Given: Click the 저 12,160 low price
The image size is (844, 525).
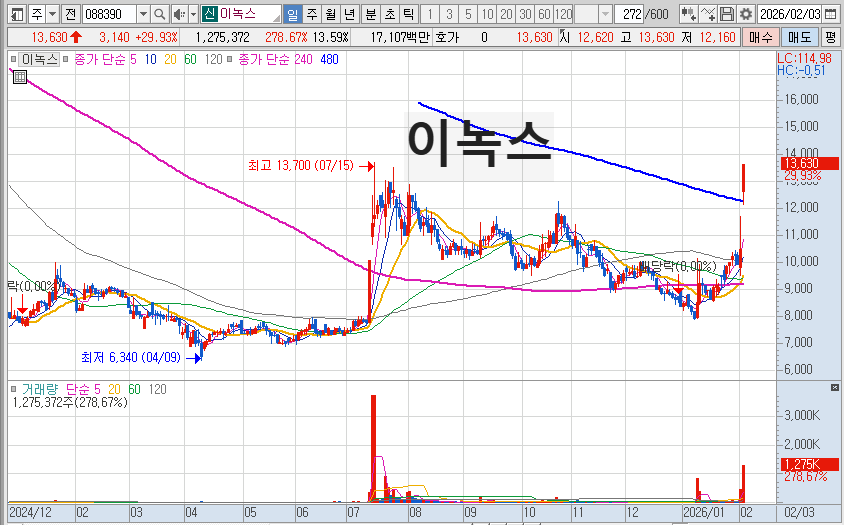Looking at the screenshot, I should (708, 37).
